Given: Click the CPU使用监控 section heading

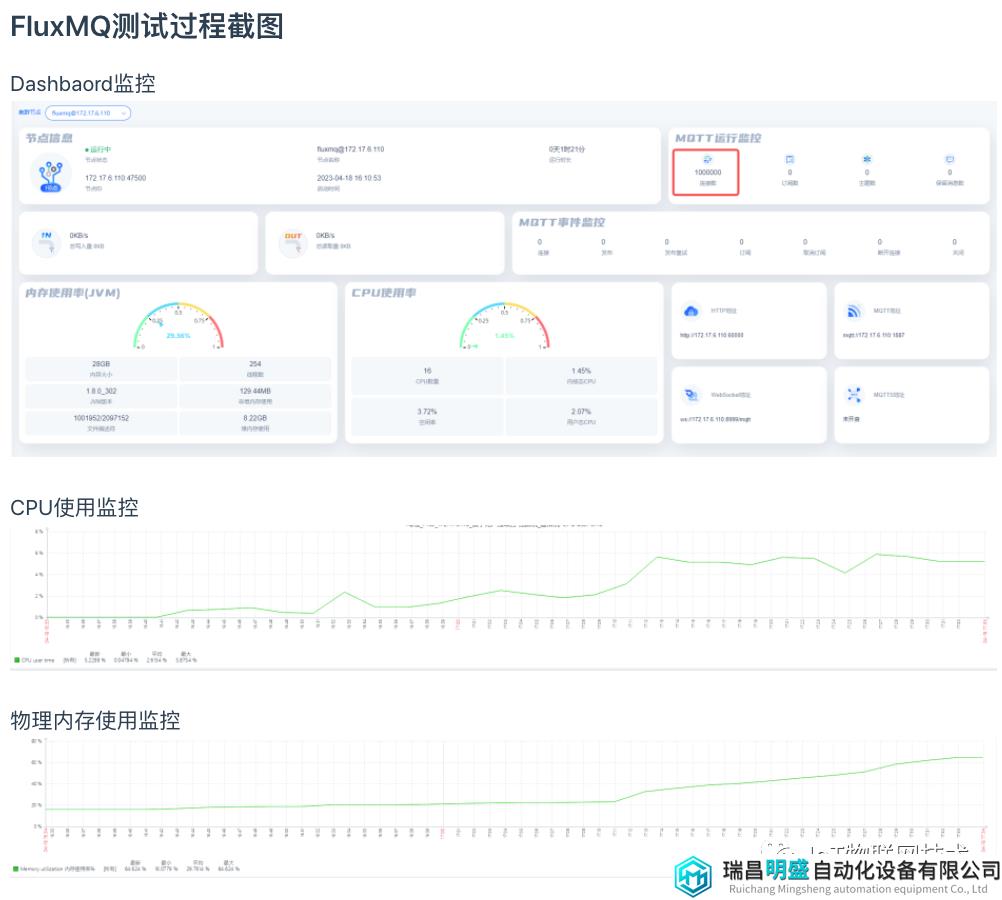Looking at the screenshot, I should pos(75,508).
